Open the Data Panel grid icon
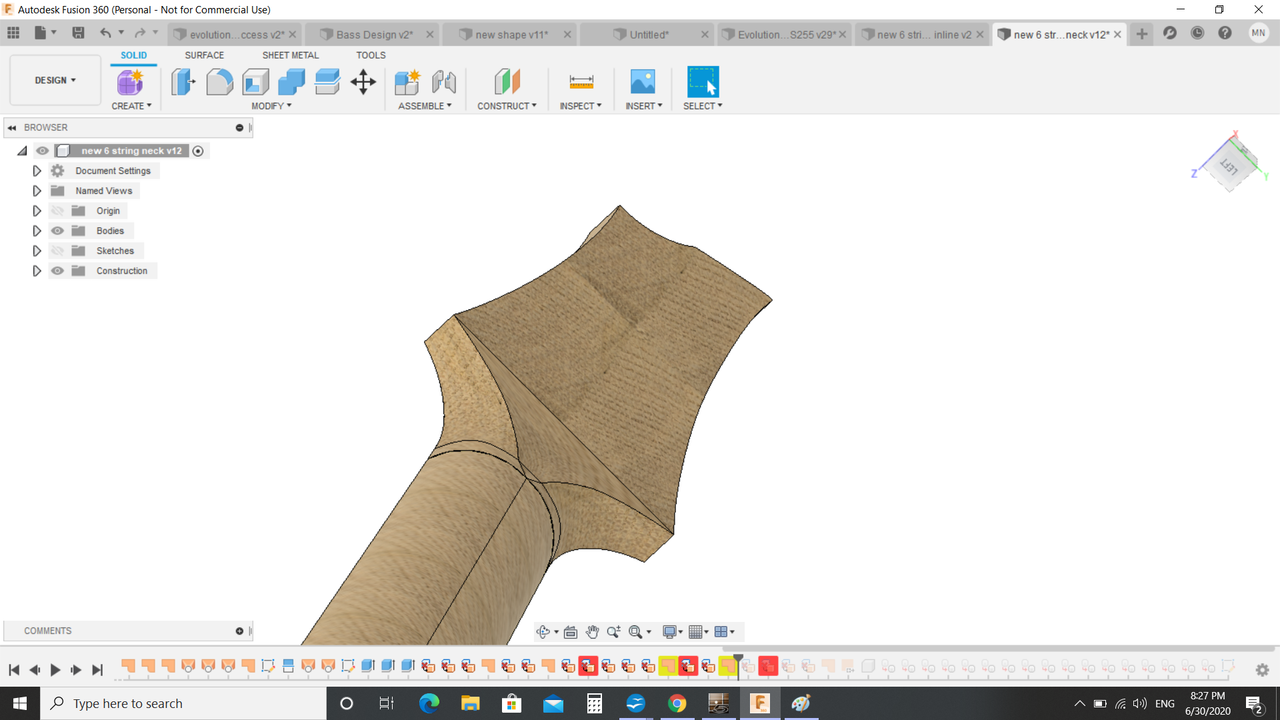The image size is (1280, 720). (x=14, y=33)
